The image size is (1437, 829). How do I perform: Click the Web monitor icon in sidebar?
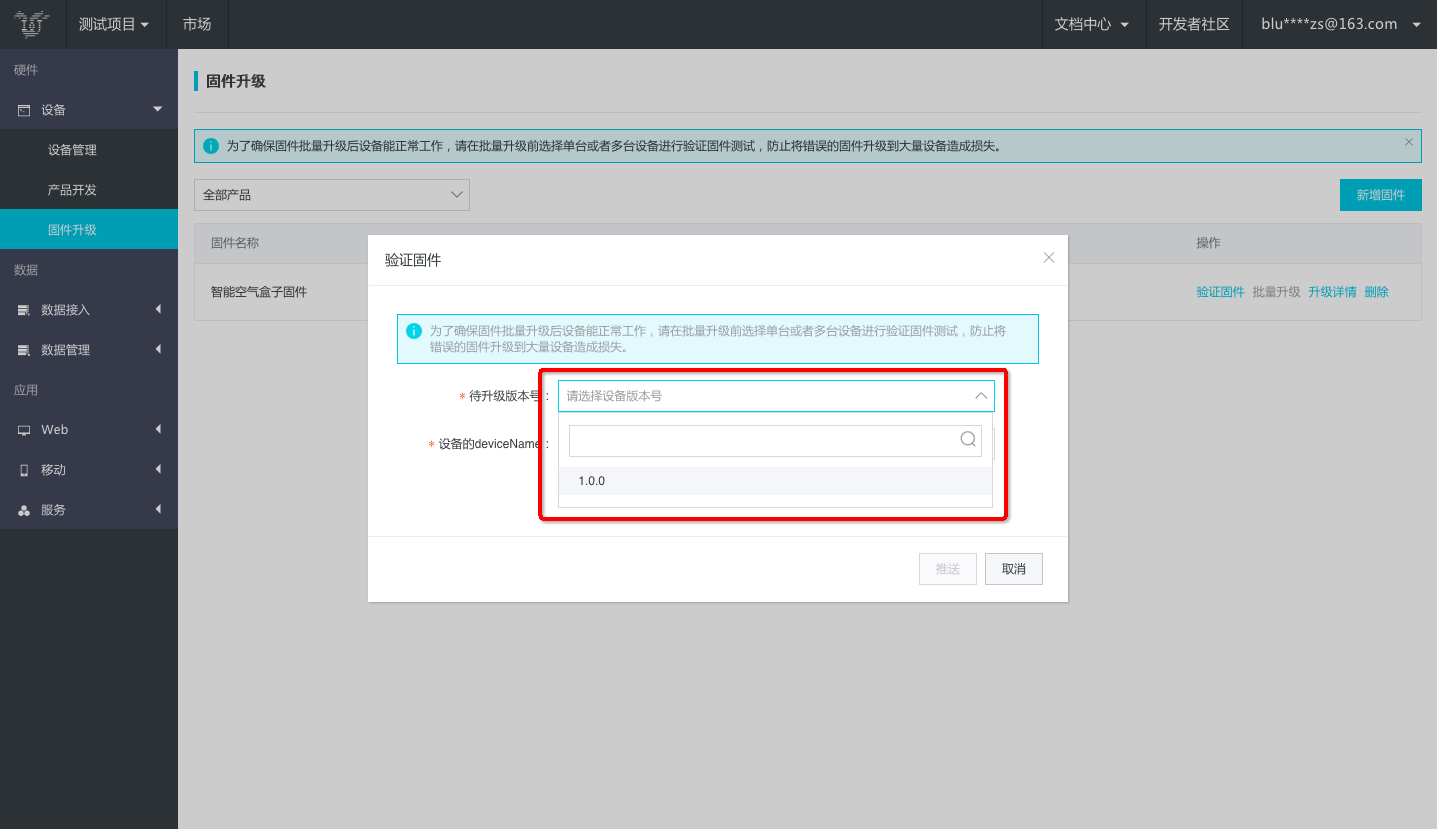pos(24,430)
